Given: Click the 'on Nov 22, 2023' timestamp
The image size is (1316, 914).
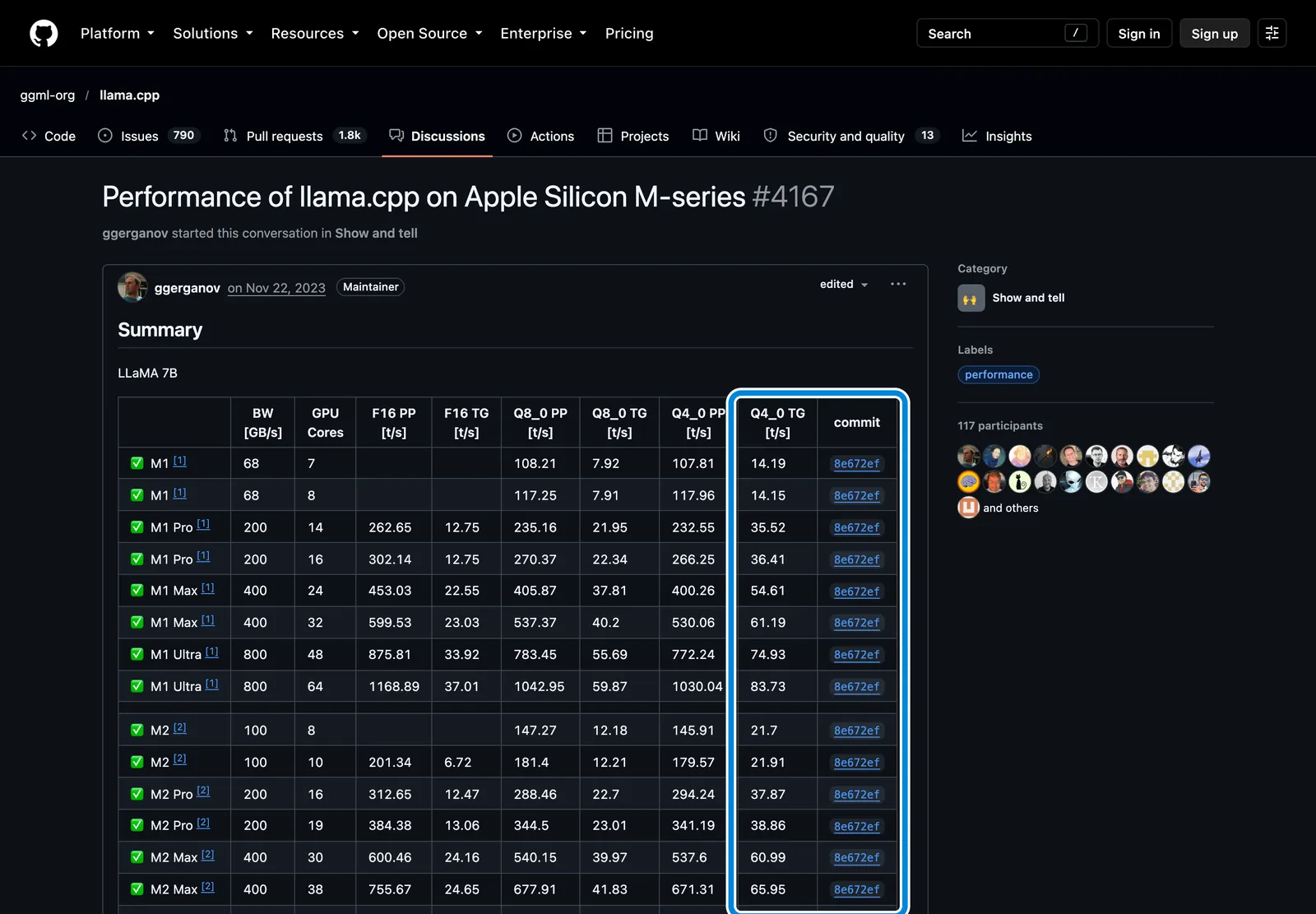Looking at the screenshot, I should (x=276, y=288).
